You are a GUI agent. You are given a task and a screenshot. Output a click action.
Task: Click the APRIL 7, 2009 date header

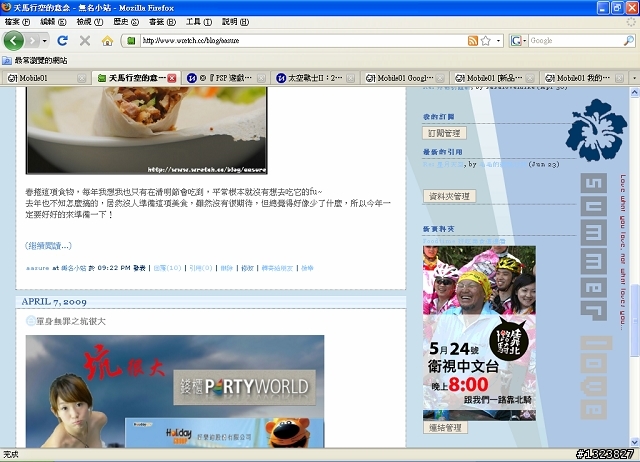(54, 302)
